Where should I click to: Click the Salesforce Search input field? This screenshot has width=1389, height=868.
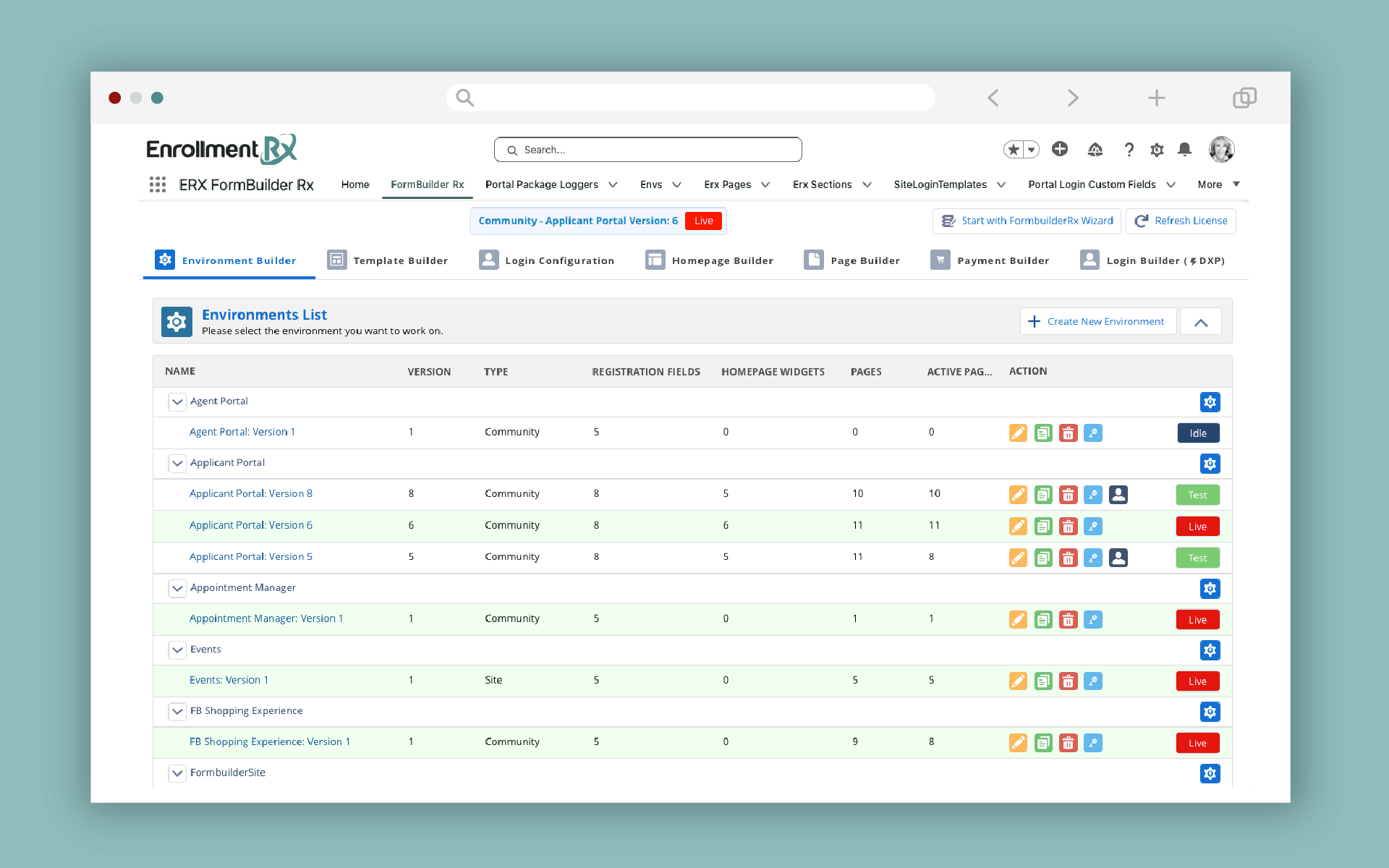click(647, 150)
